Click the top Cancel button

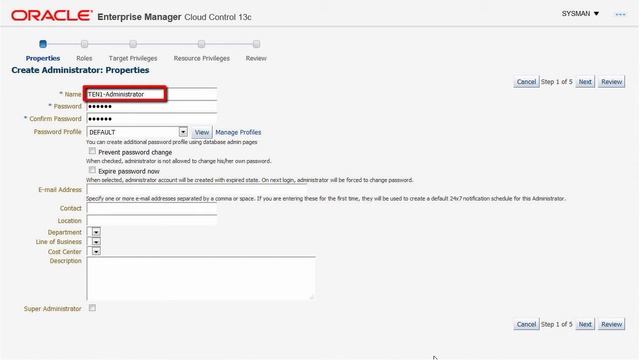point(526,82)
